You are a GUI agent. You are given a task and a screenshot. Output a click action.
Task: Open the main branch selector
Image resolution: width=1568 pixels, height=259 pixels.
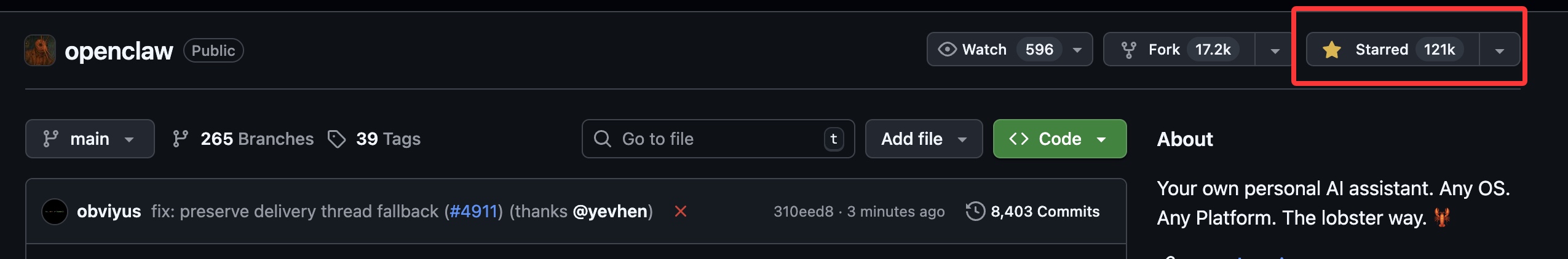[x=90, y=139]
